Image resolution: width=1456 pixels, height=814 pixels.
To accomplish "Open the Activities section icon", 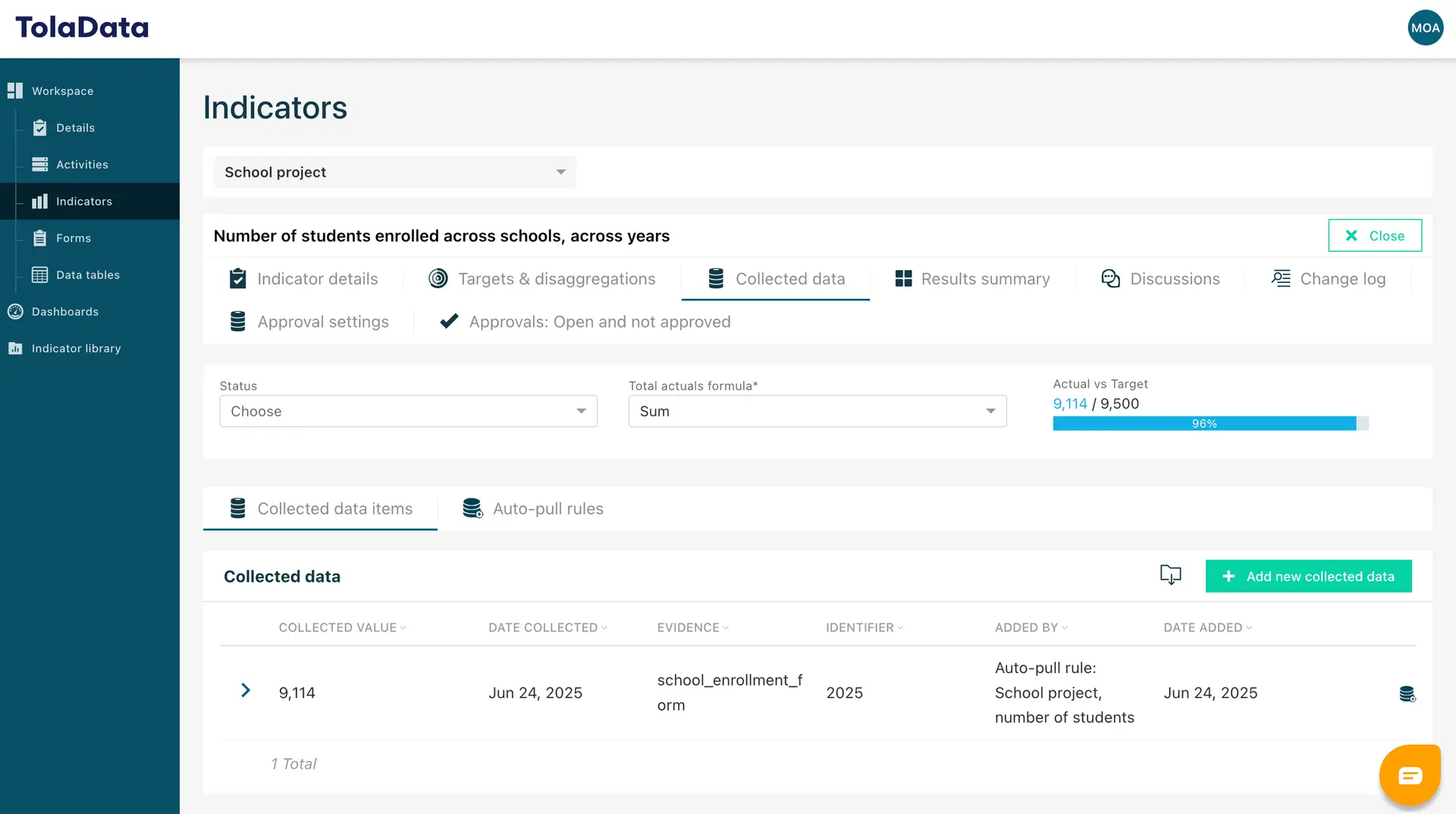I will coord(40,164).
